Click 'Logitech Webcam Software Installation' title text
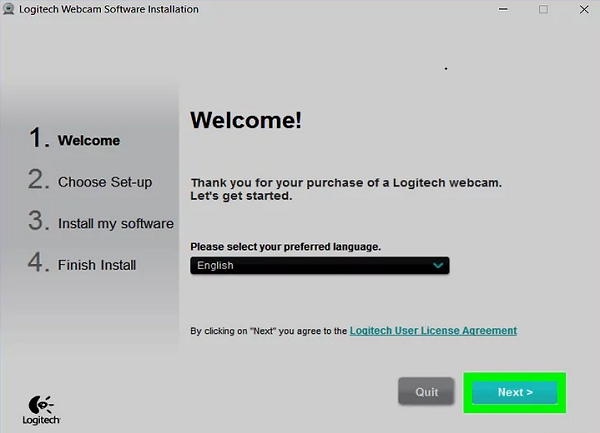Image resolution: width=600 pixels, height=433 pixels. (x=109, y=9)
